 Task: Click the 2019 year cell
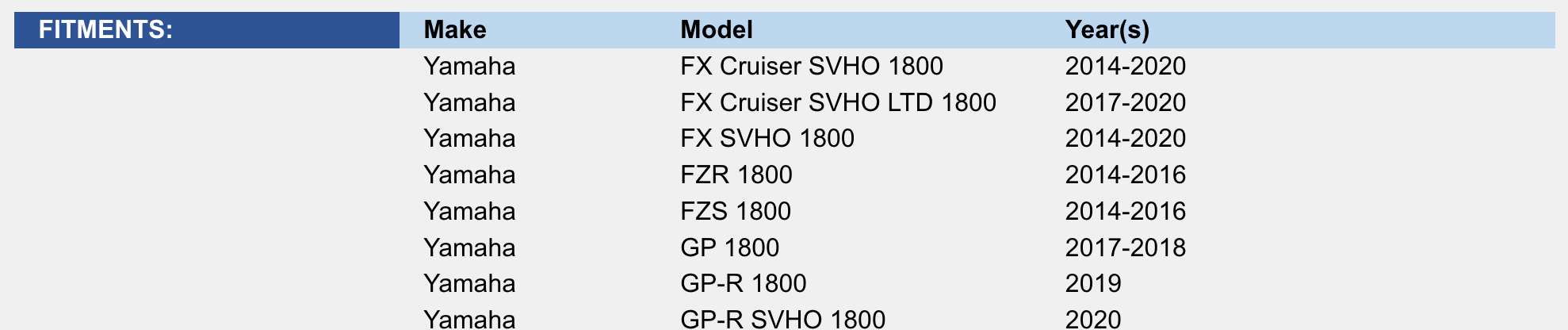1093,283
